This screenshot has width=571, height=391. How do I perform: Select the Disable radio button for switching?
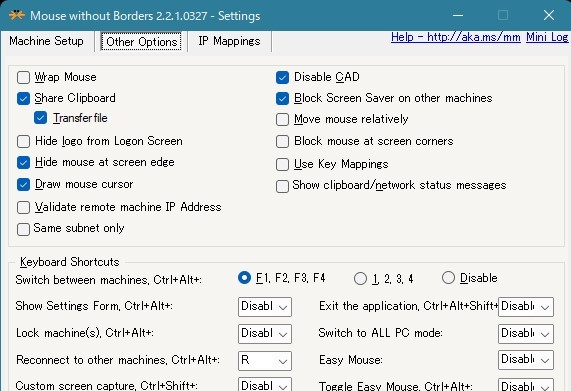pos(448,277)
